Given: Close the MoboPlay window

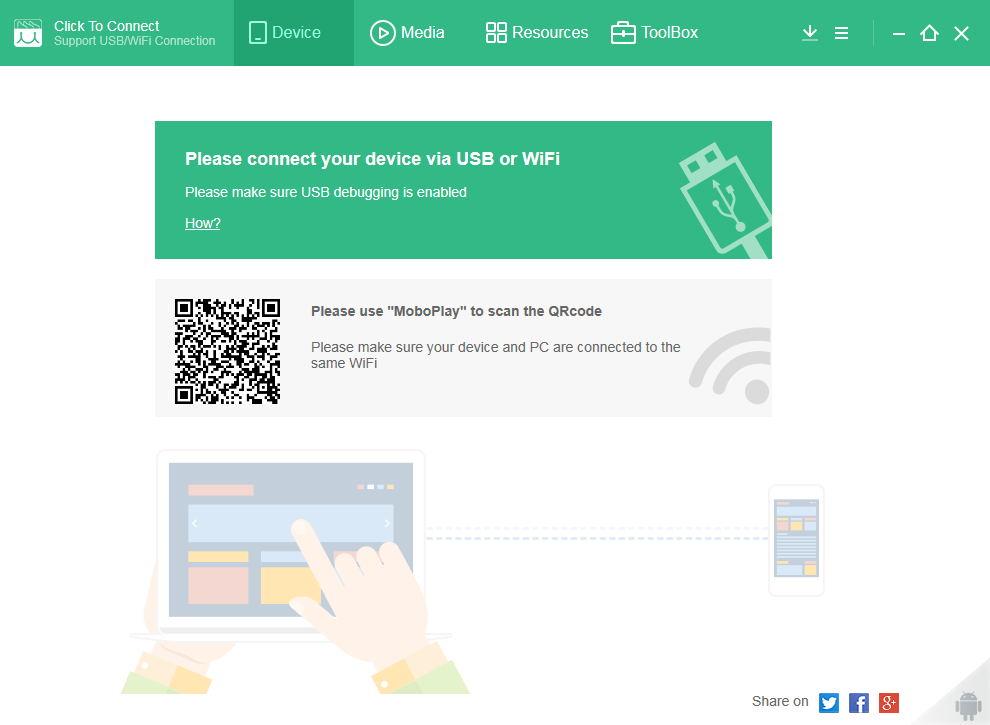Looking at the screenshot, I should pyautogui.click(x=961, y=33).
